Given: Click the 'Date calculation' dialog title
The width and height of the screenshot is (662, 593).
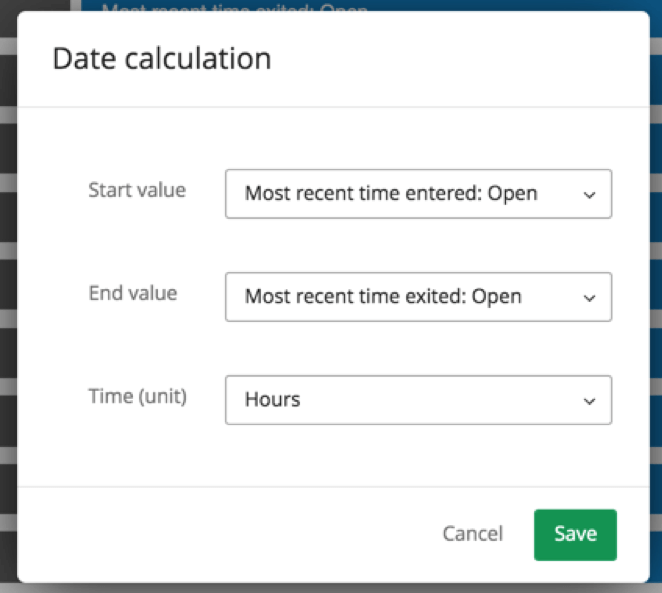Looking at the screenshot, I should [x=161, y=59].
